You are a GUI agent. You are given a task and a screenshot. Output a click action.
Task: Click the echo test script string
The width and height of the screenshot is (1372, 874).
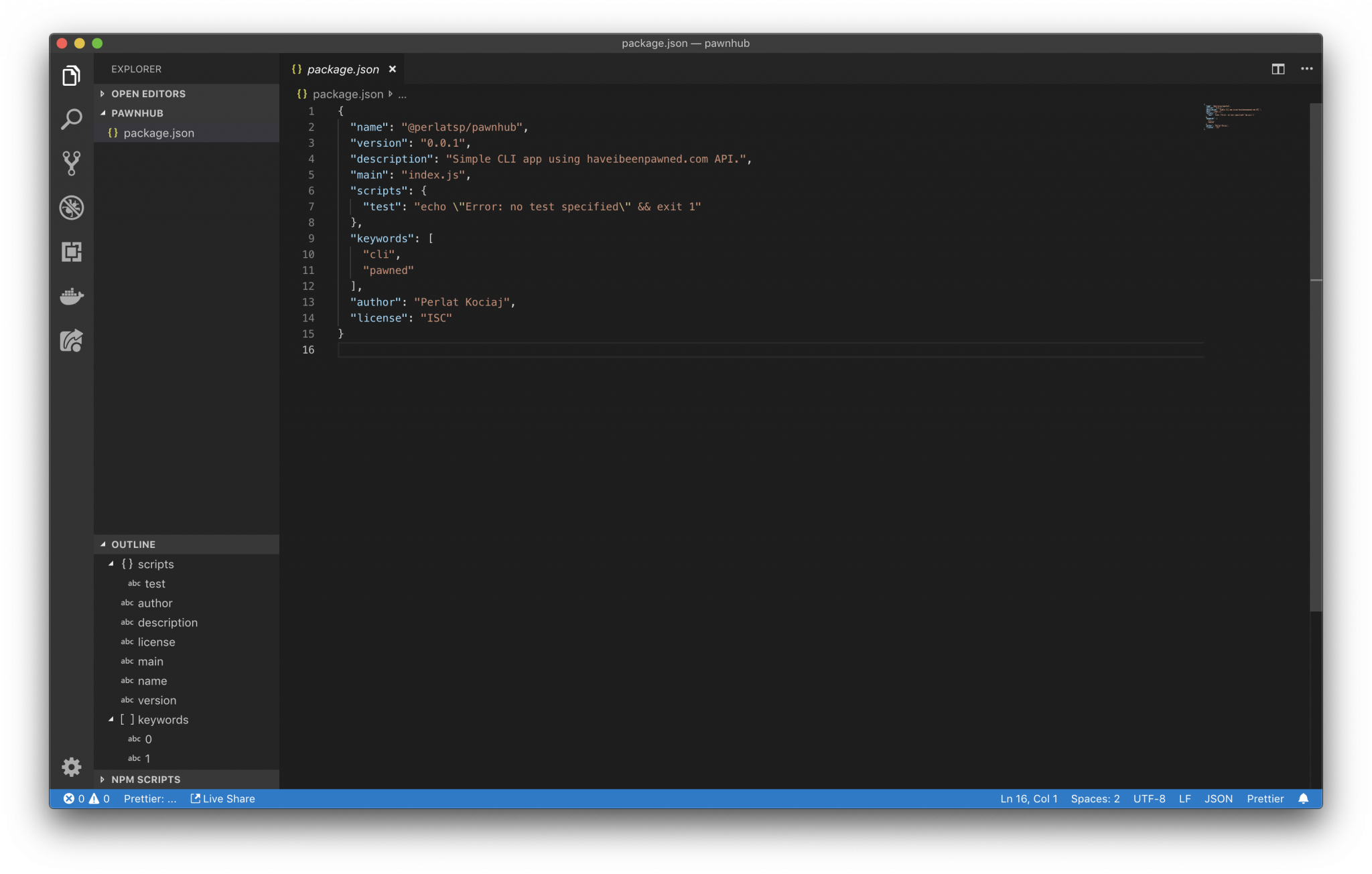tap(557, 206)
